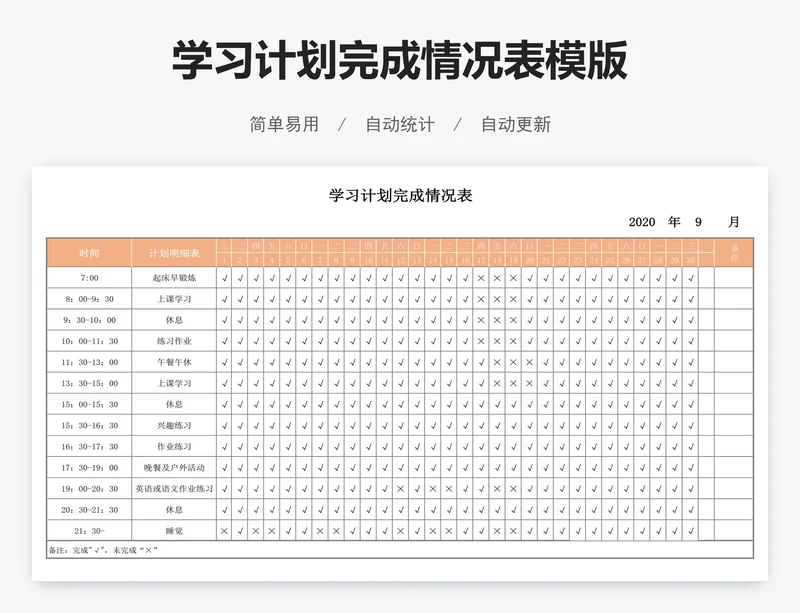Click the 作业练习 plan cell

pos(174,447)
